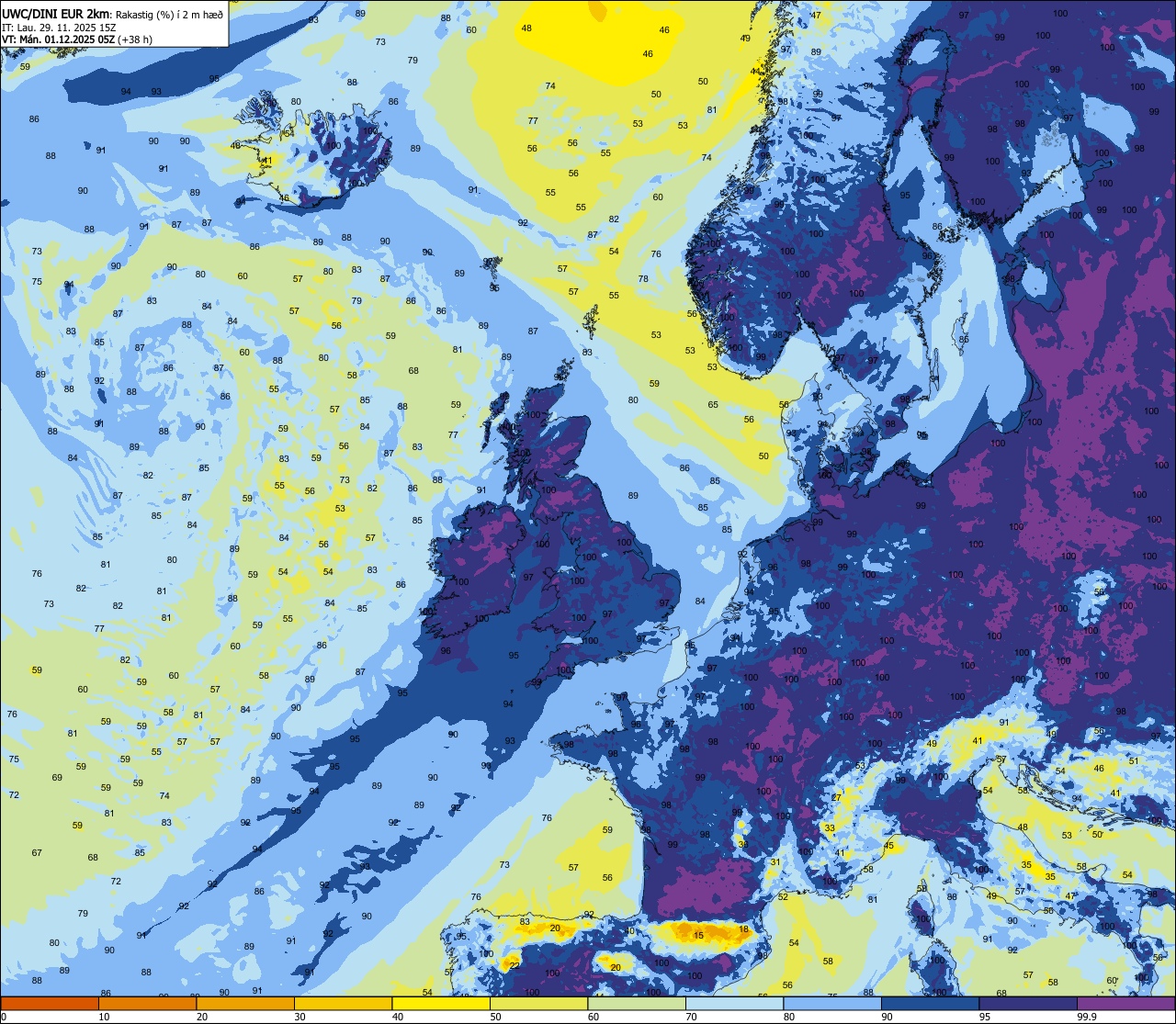Viewport: 1176px width, 1024px height.
Task: Click the 70–80 light blue legend swatch
Action: click(x=734, y=1003)
